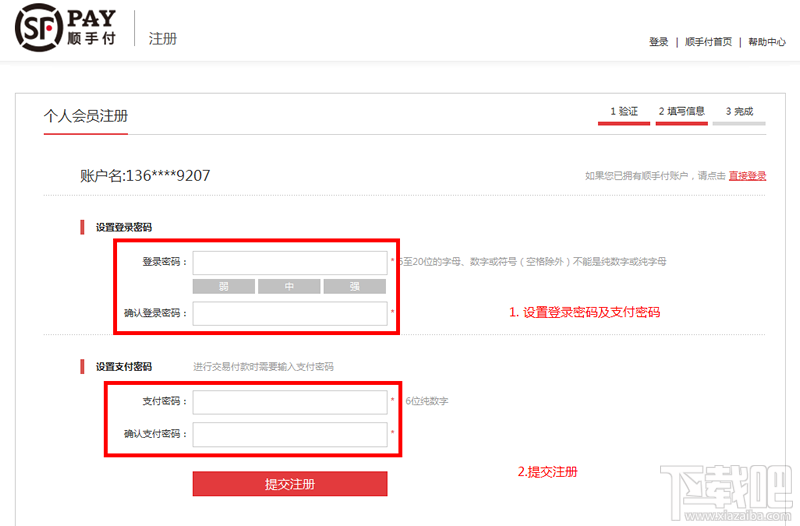Click the 个人会员注册 heading
This screenshot has width=800, height=526.
click(86, 116)
